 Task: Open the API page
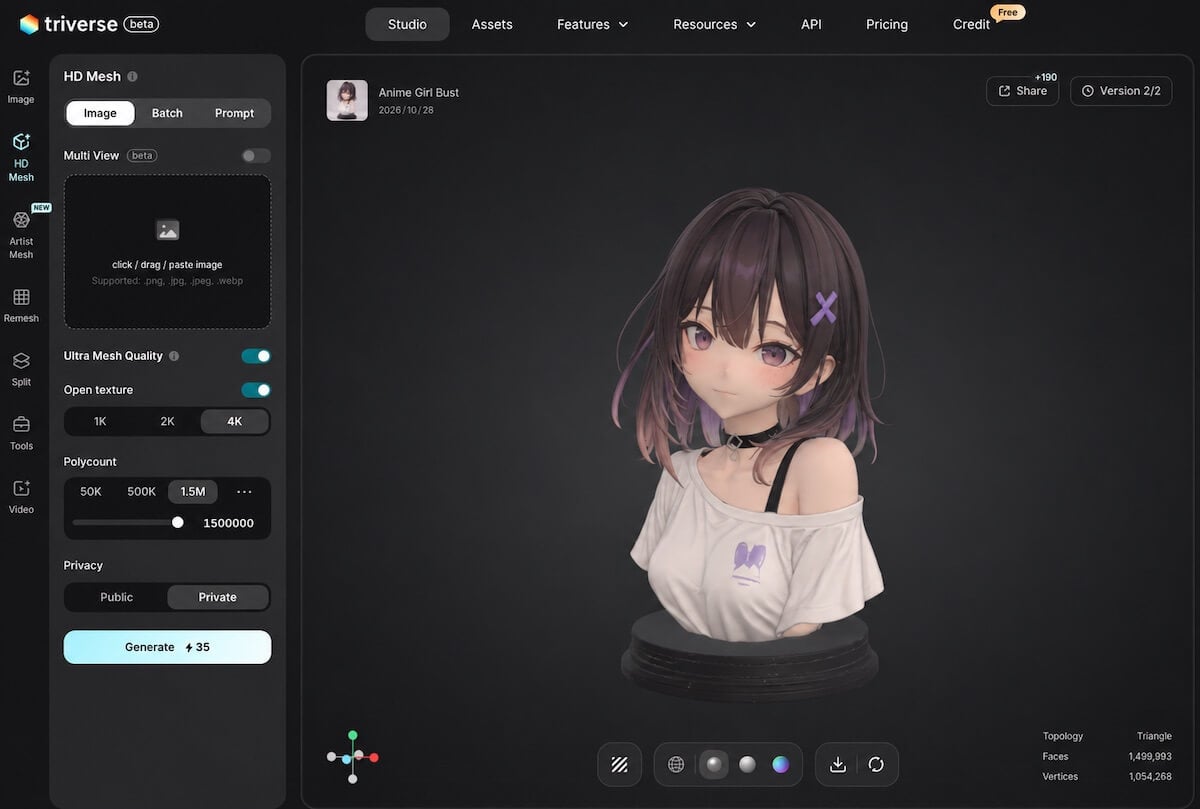811,24
